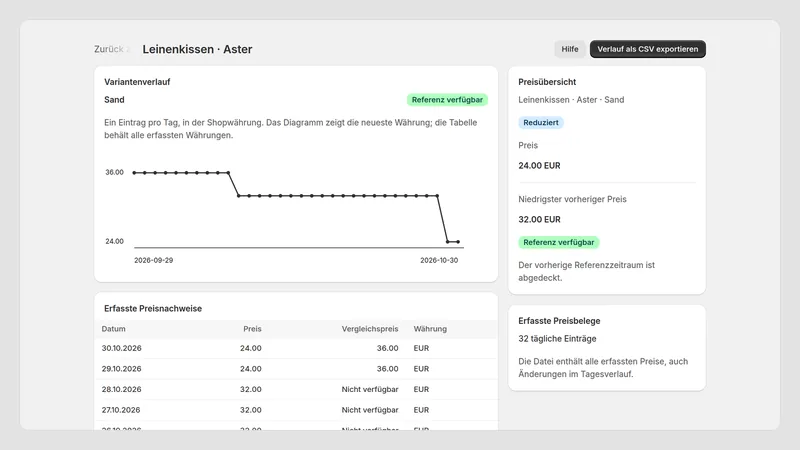This screenshot has width=800, height=450.
Task: Click the Variantenverlauf heading
Action: click(137, 82)
